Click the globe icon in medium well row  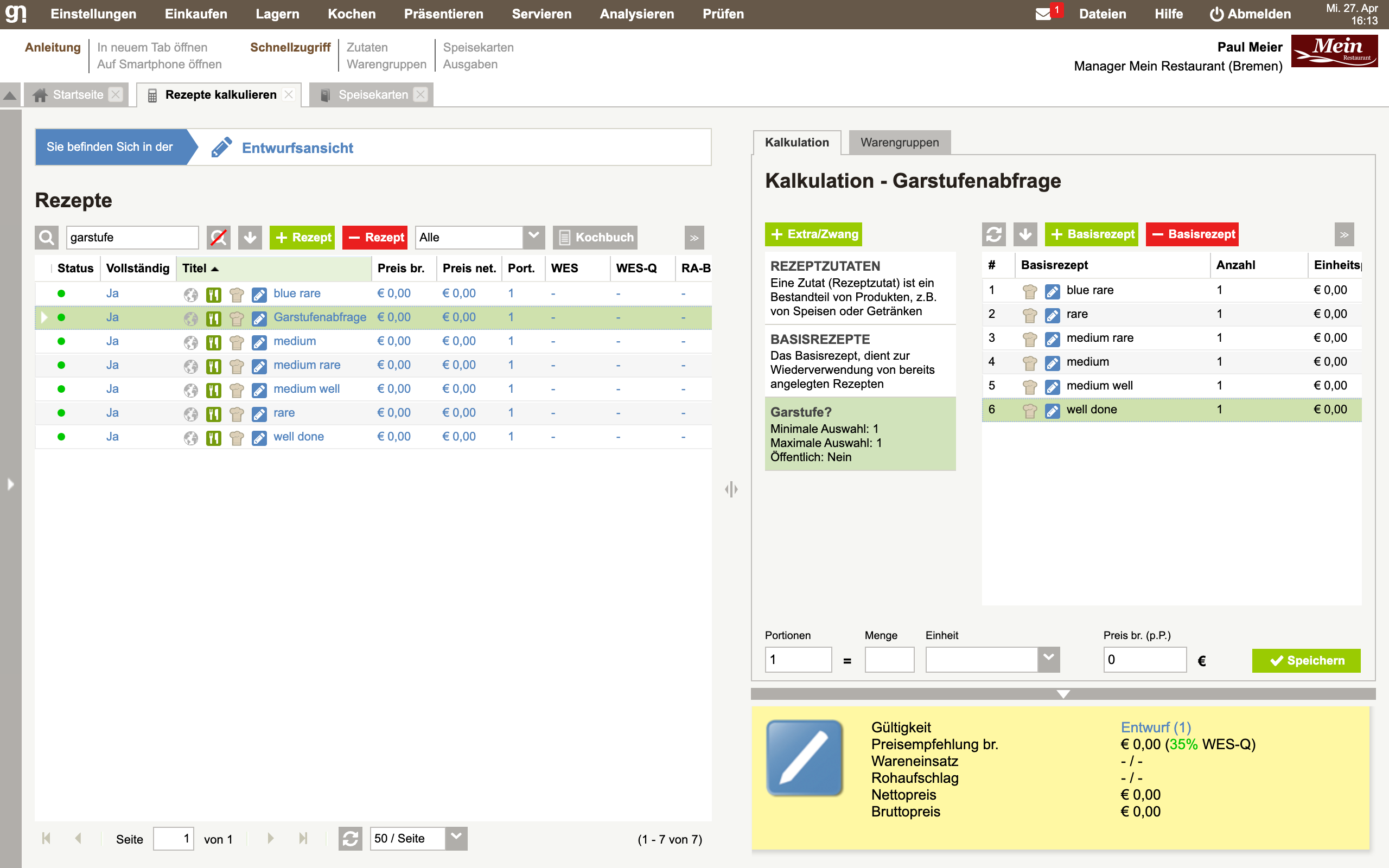(190, 390)
